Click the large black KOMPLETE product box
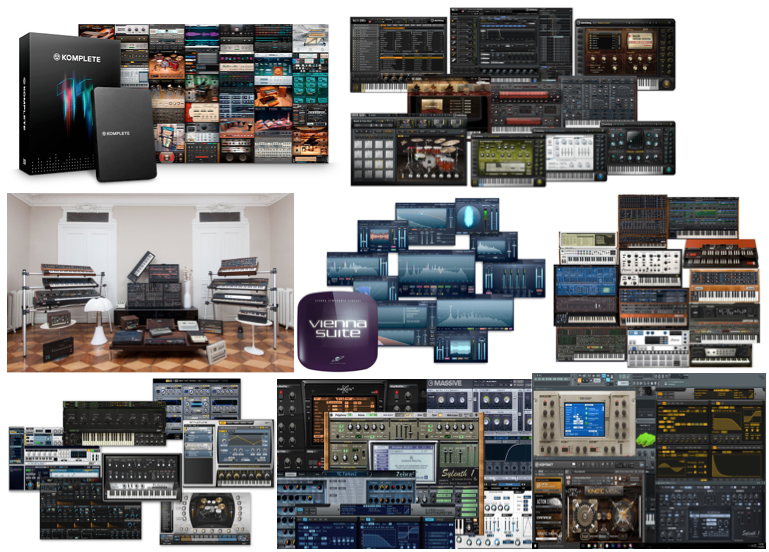Viewport: 769px width, 552px height. click(69, 103)
